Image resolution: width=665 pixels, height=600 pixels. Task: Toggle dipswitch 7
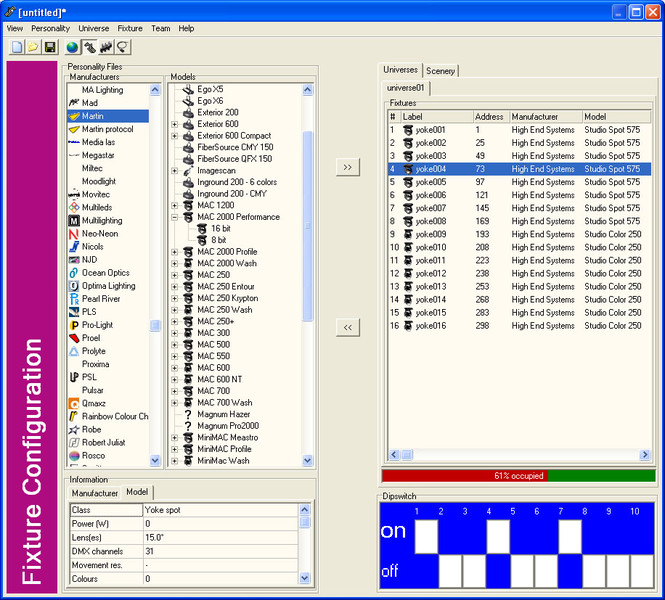pos(570,536)
